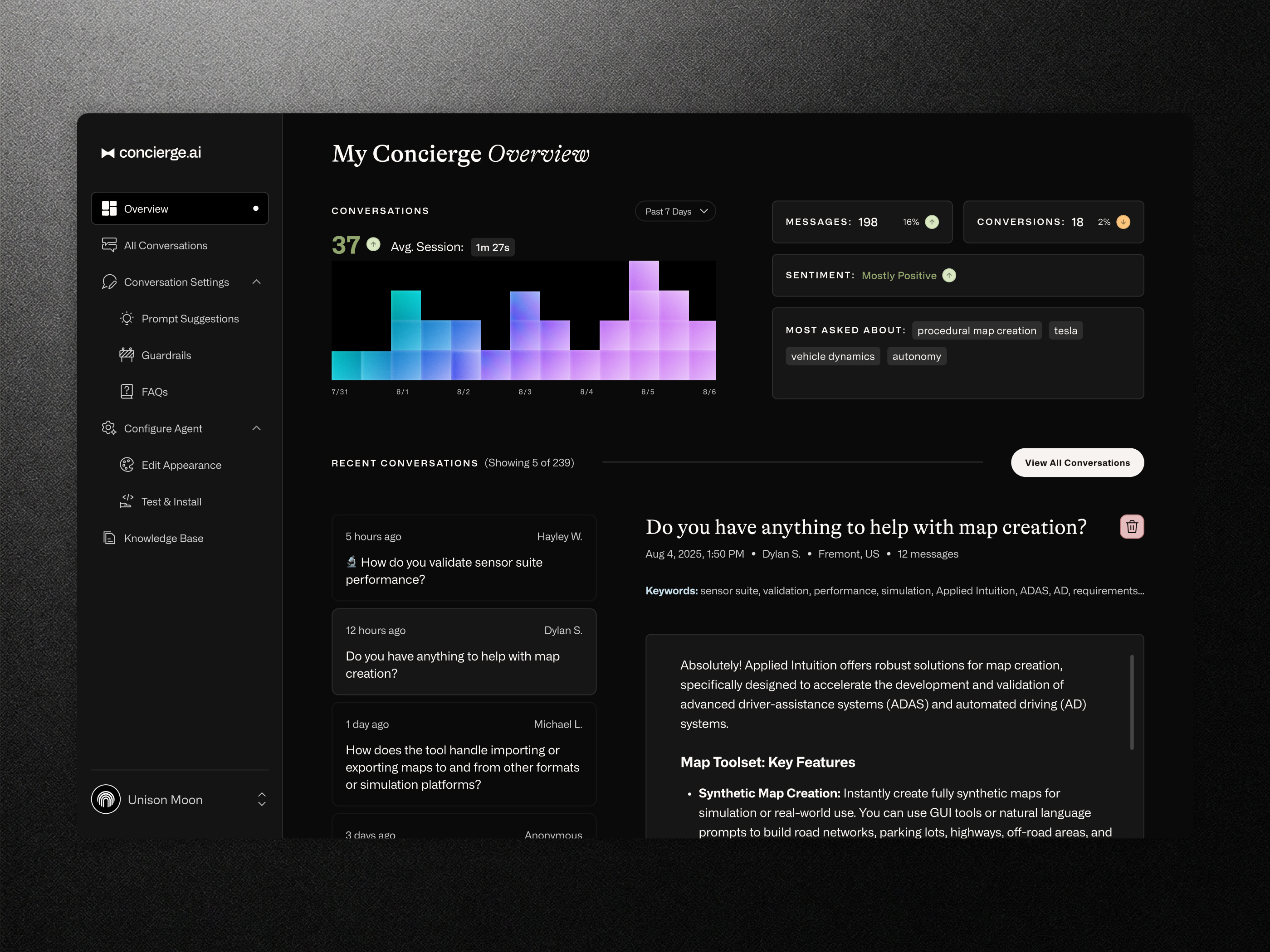Image resolution: width=1270 pixels, height=952 pixels.
Task: Open Dylan S.'s map creation conversation card
Action: tap(464, 652)
